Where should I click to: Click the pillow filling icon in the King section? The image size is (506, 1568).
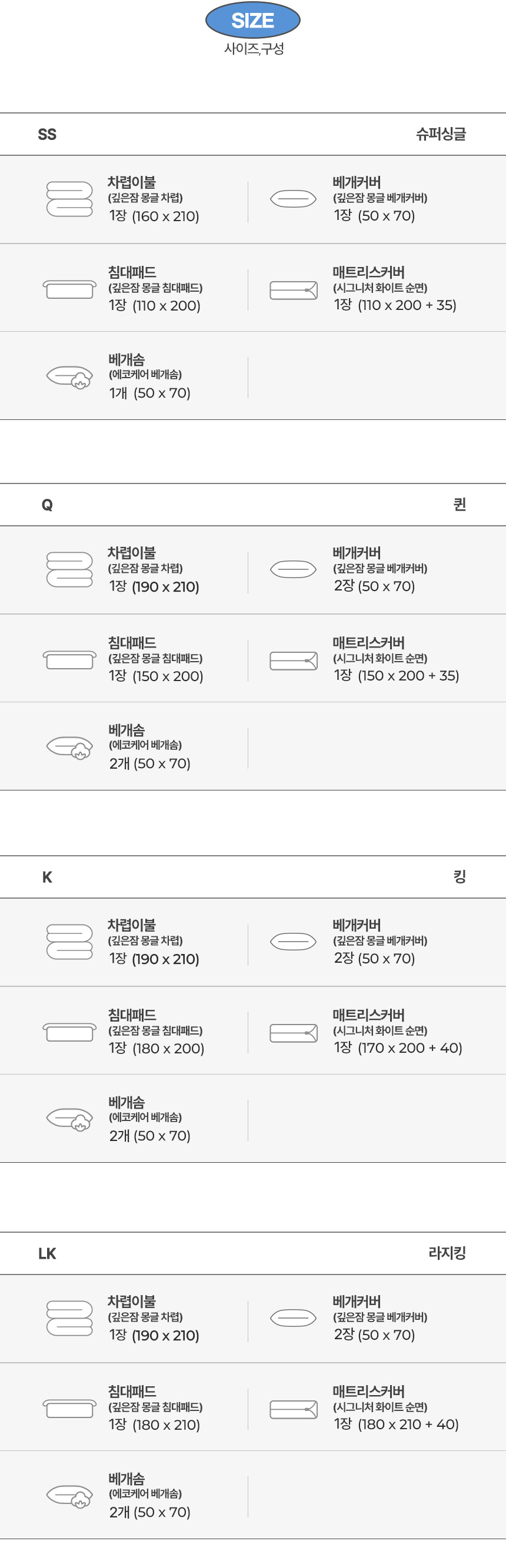tap(70, 1119)
